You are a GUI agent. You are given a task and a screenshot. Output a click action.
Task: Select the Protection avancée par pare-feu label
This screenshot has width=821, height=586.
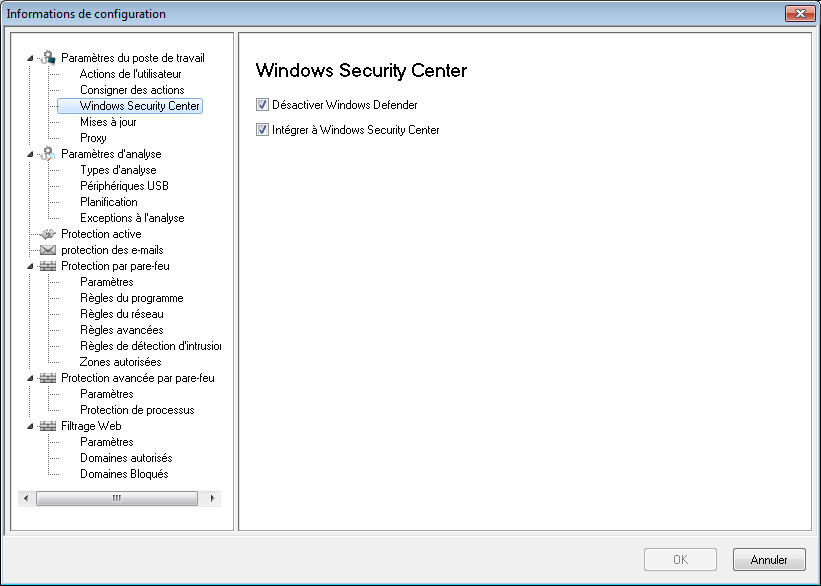click(x=138, y=378)
